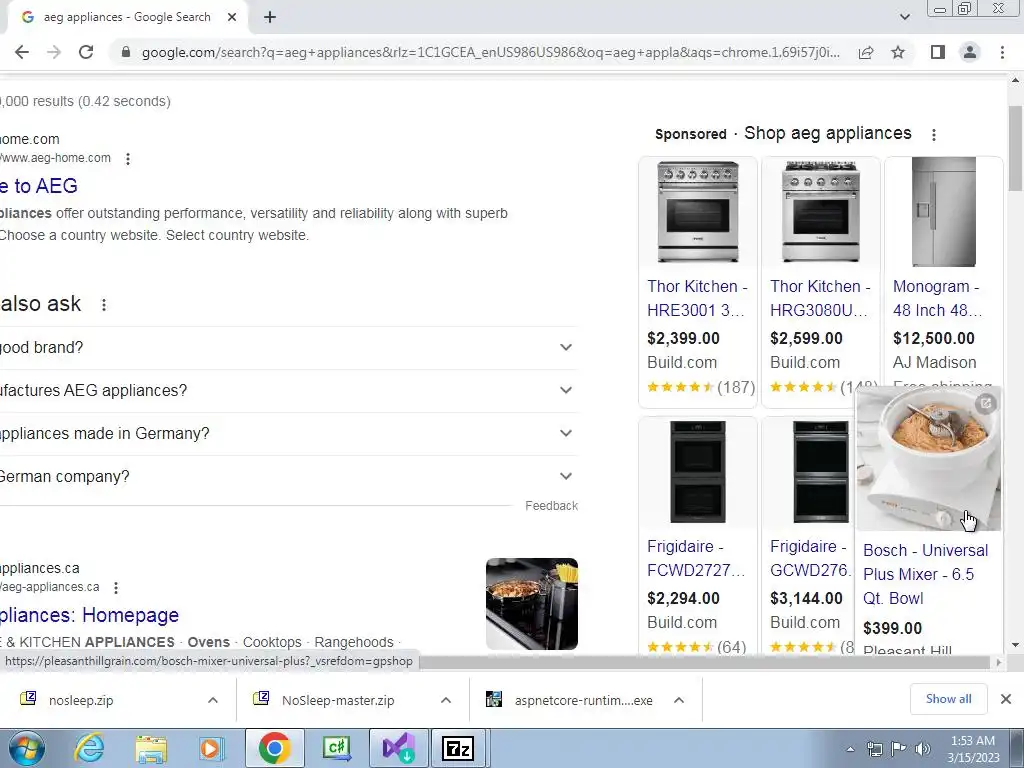
Task: Expand options for NoSleep-master.zip download
Action: tap(446, 700)
